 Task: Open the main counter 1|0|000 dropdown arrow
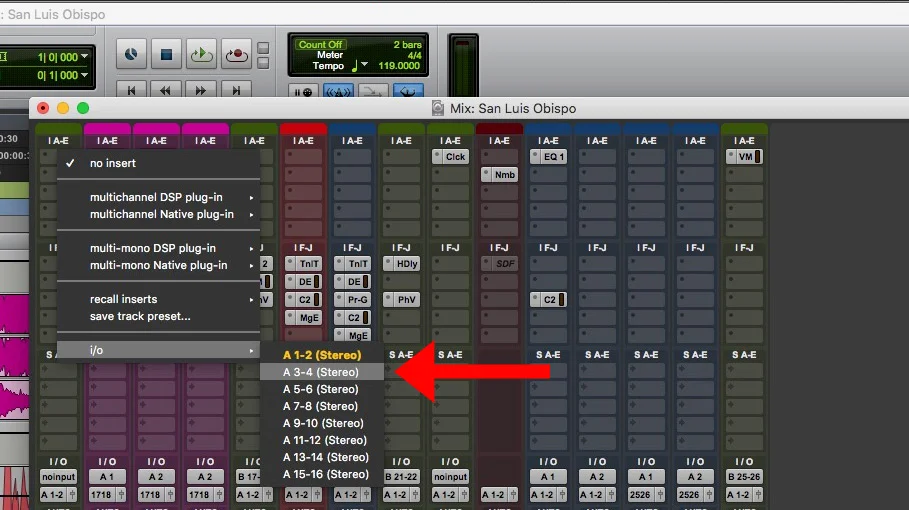(x=85, y=57)
